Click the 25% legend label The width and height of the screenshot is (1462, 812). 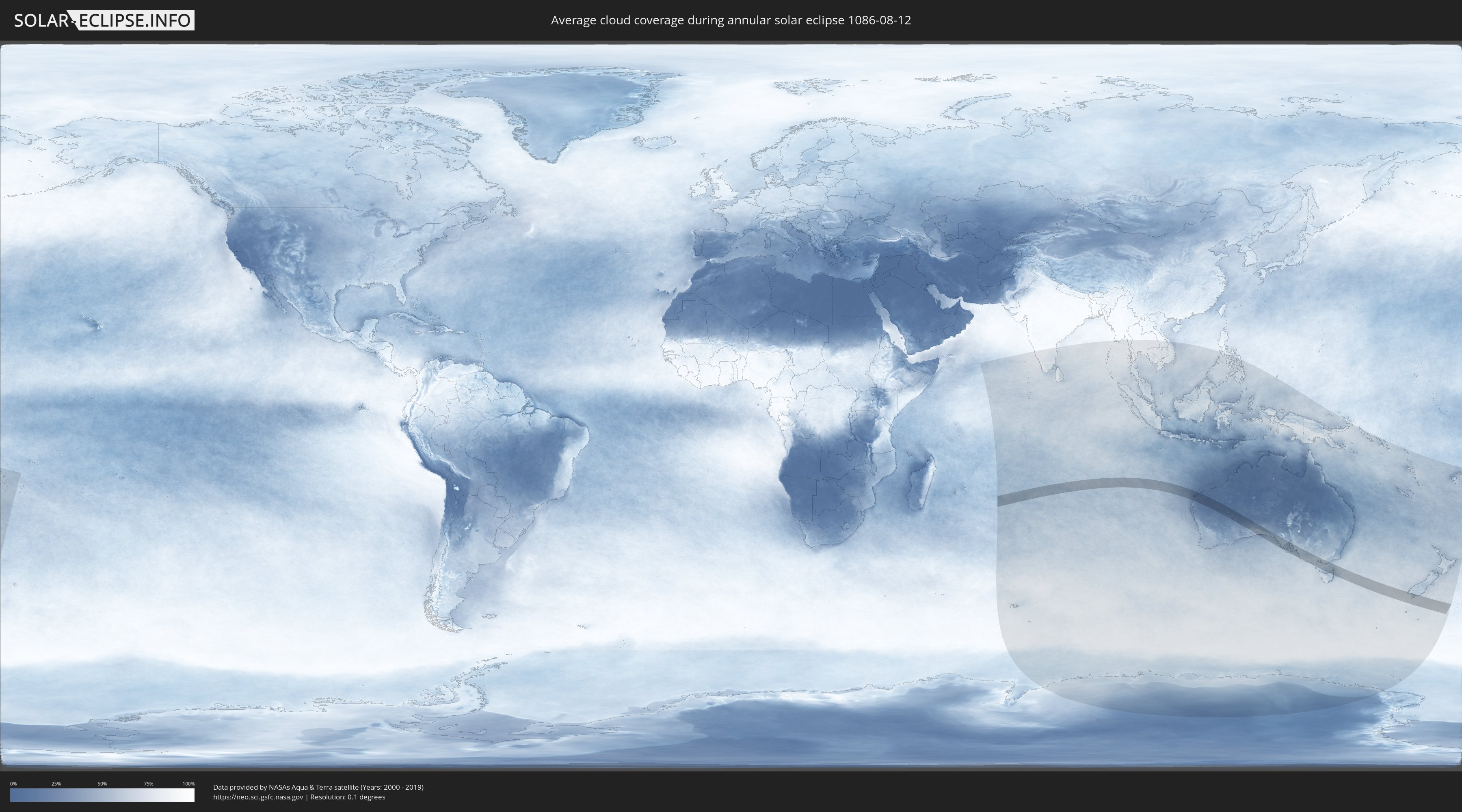coord(56,784)
